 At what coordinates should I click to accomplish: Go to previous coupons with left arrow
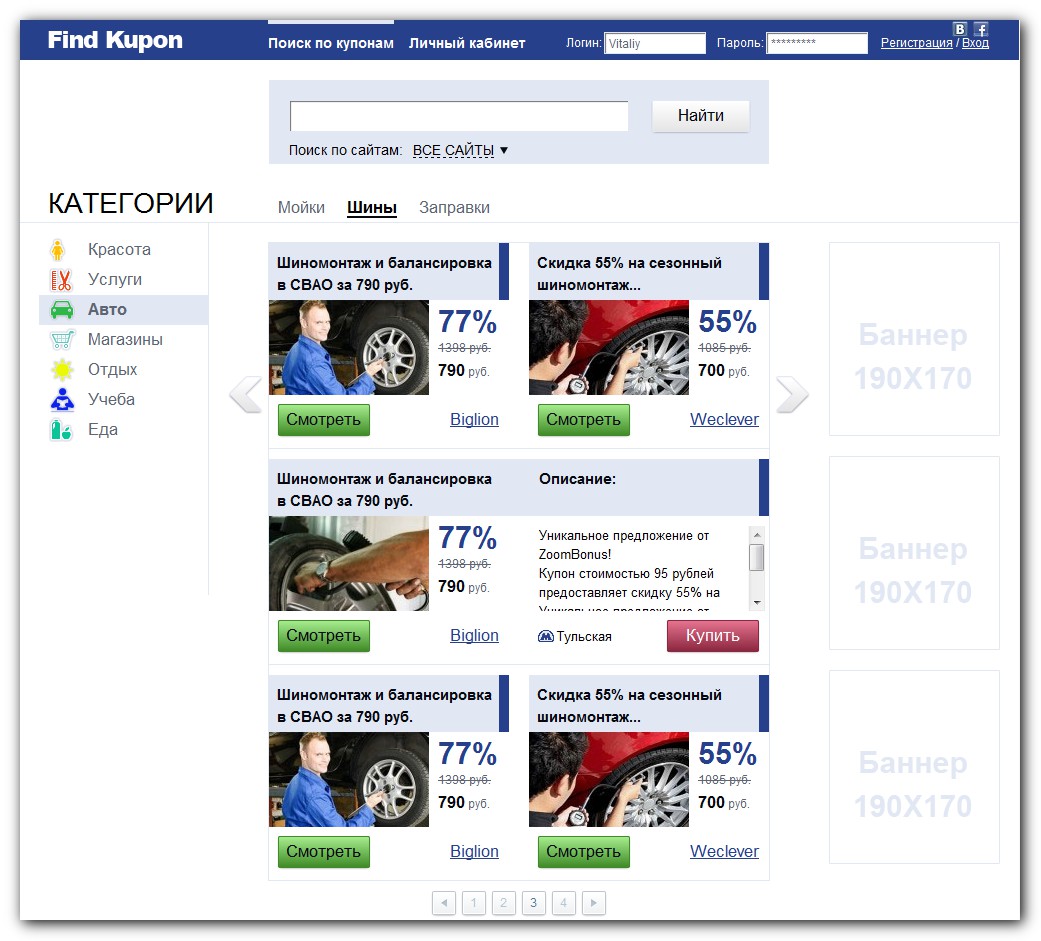click(x=246, y=394)
